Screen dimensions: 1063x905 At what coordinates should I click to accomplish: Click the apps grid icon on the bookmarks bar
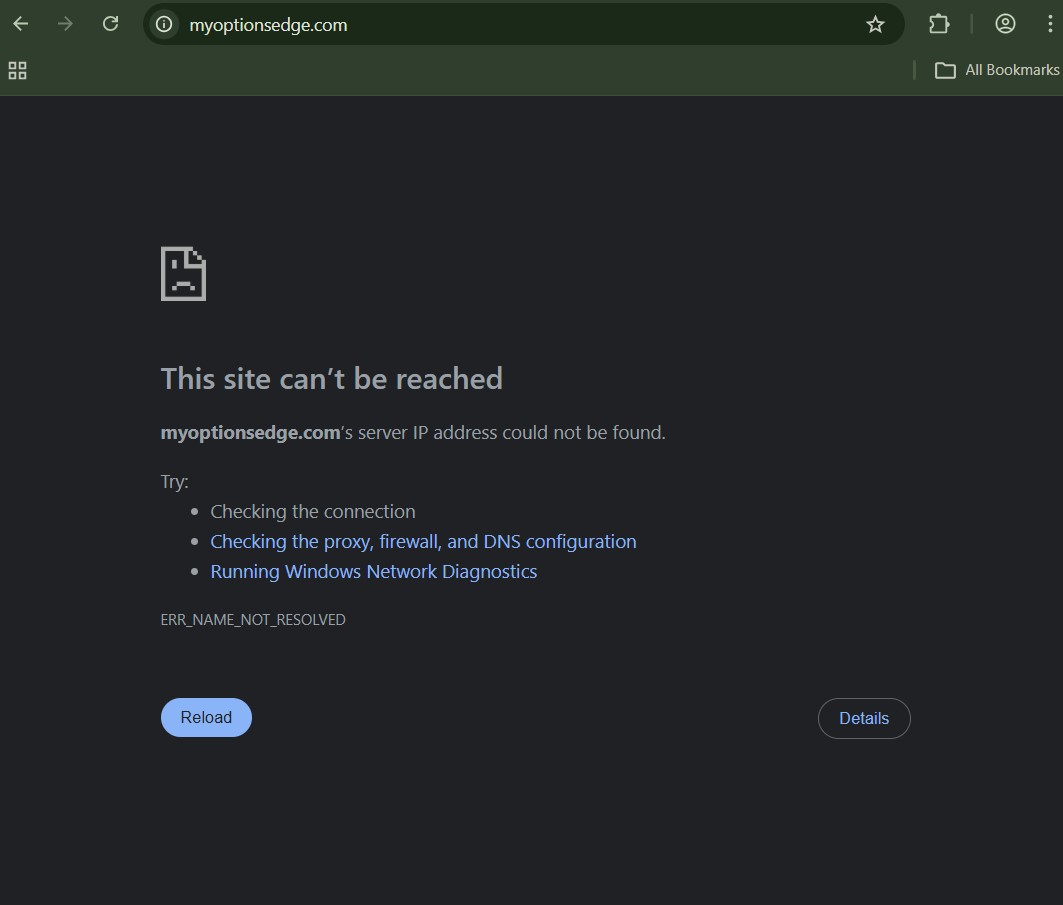[17, 70]
